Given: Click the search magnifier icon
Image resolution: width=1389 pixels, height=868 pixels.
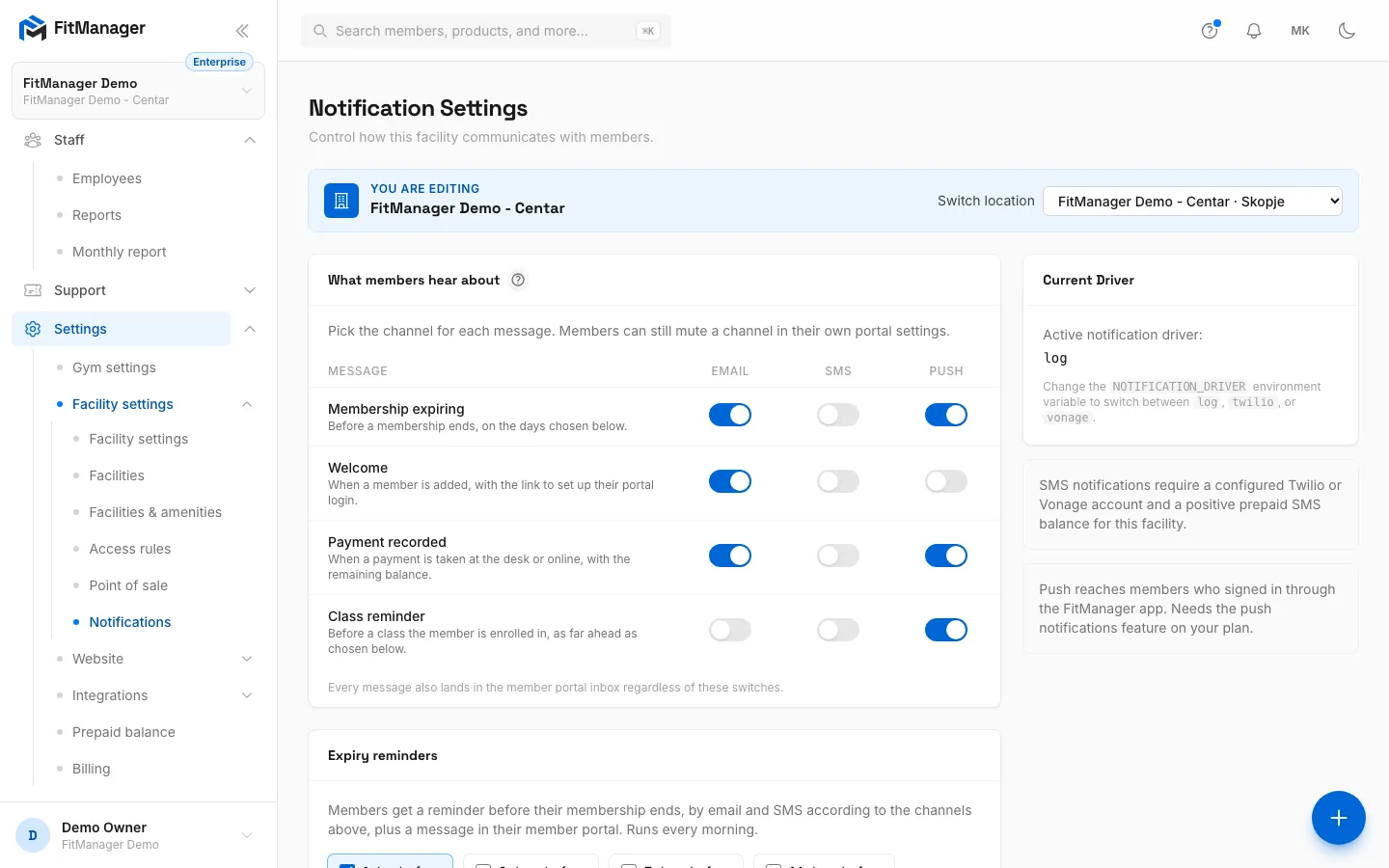Looking at the screenshot, I should tap(320, 31).
